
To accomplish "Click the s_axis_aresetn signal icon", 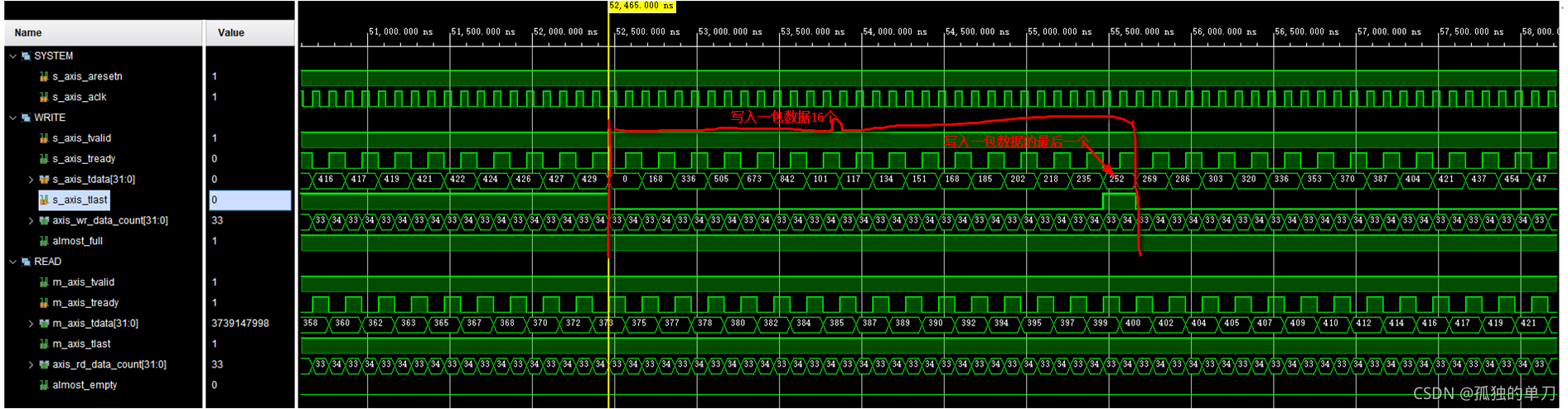I will pos(44,76).
